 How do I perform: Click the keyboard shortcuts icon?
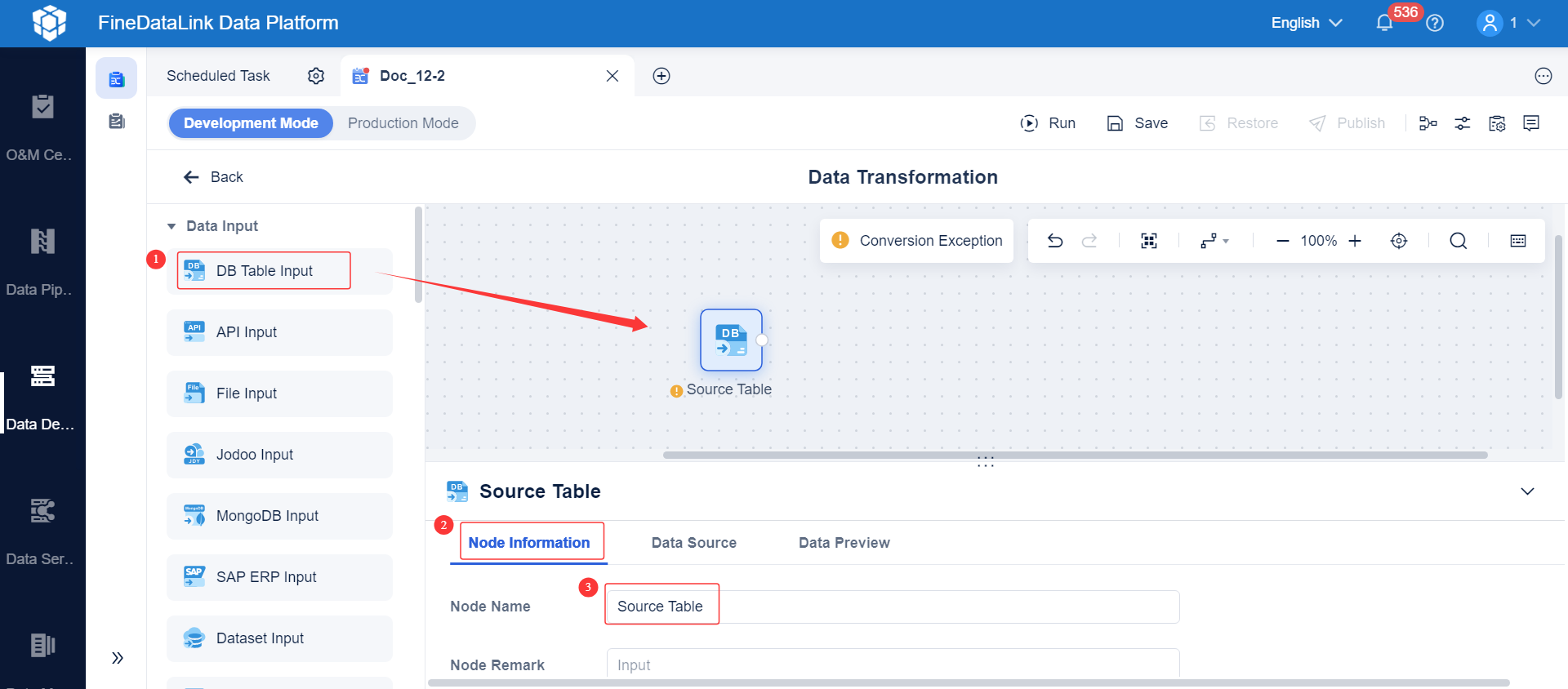click(x=1518, y=241)
